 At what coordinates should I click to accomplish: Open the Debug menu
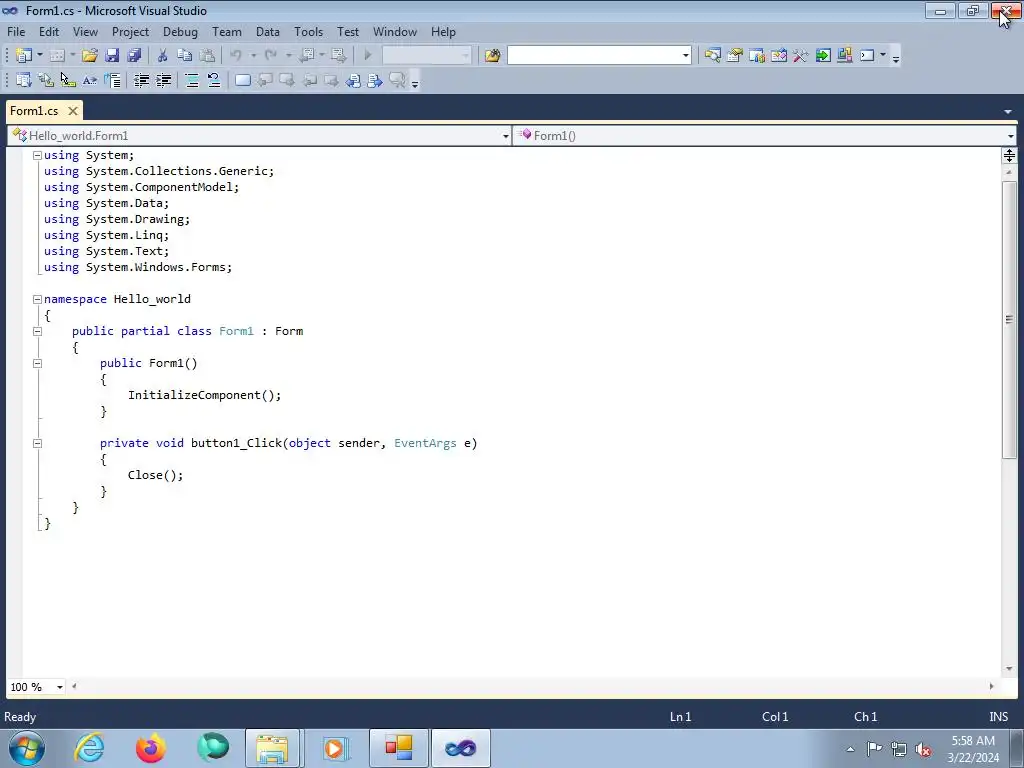click(180, 32)
